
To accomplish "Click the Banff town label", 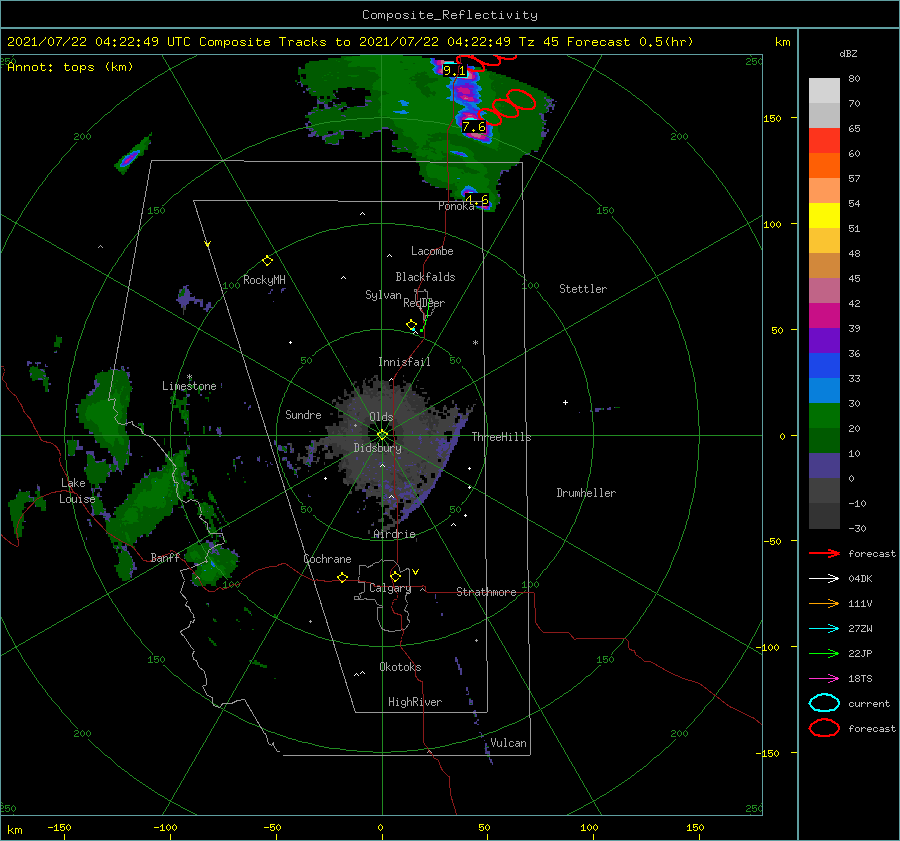I will 165,558.
